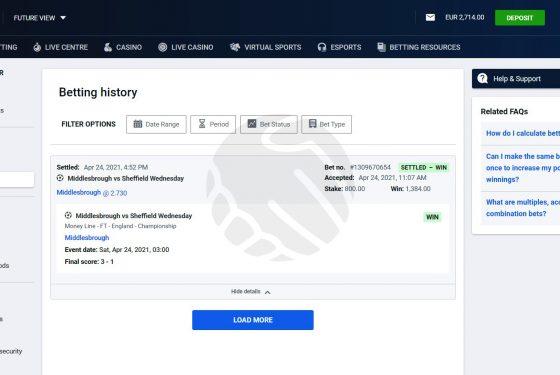Image resolution: width=560 pixels, height=375 pixels.
Task: Click the Live Casino roulette icon
Action: 162,47
